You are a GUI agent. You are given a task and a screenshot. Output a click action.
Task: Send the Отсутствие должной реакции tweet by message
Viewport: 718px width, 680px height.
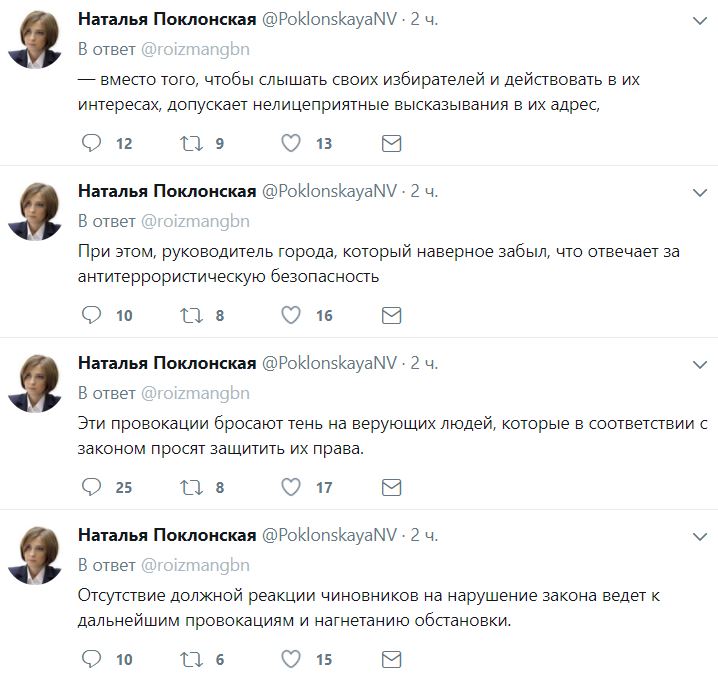pyautogui.click(x=392, y=660)
